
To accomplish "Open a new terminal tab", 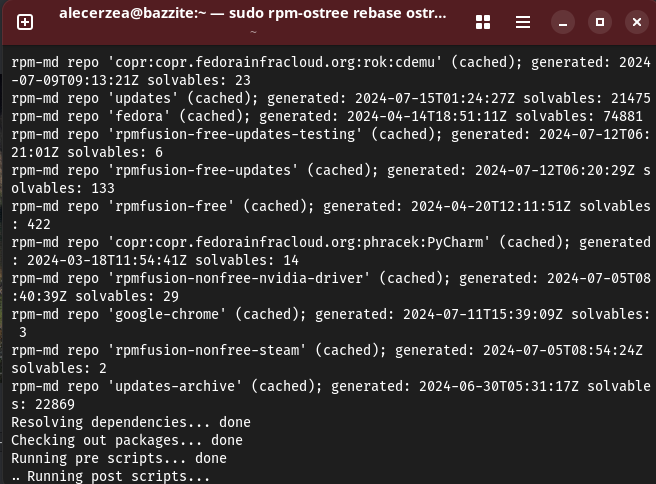I will point(25,21).
